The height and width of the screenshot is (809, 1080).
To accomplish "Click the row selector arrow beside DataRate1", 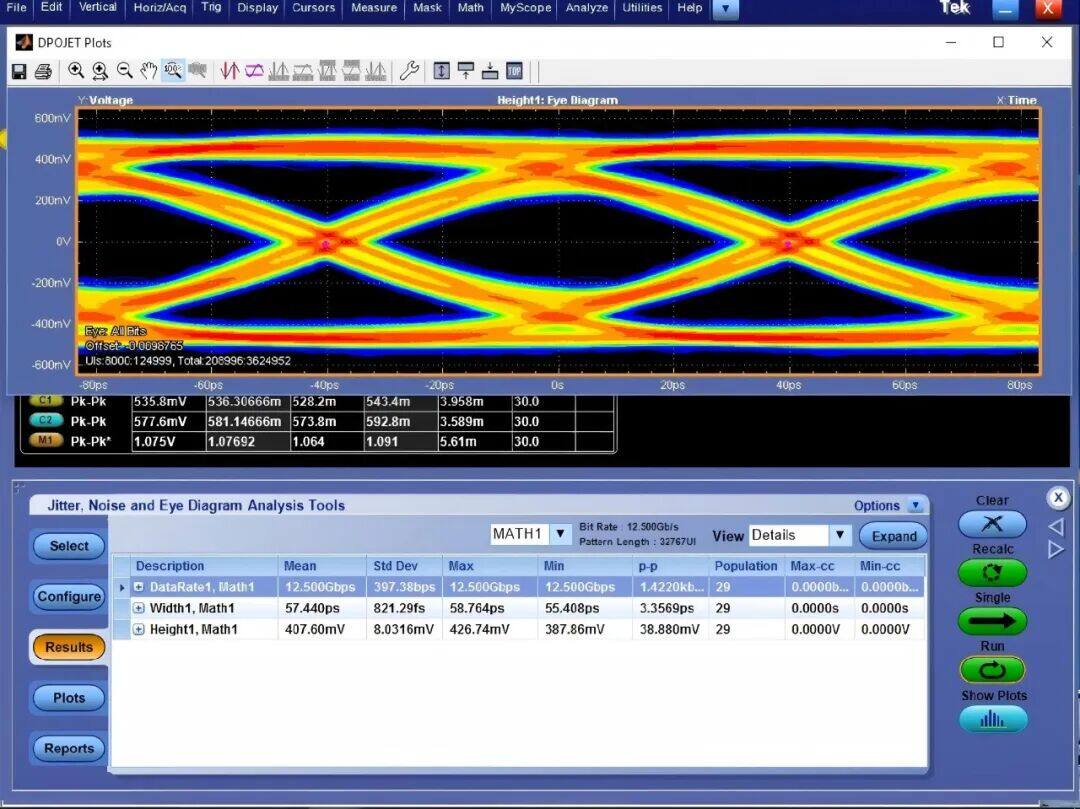I will pyautogui.click(x=121, y=587).
